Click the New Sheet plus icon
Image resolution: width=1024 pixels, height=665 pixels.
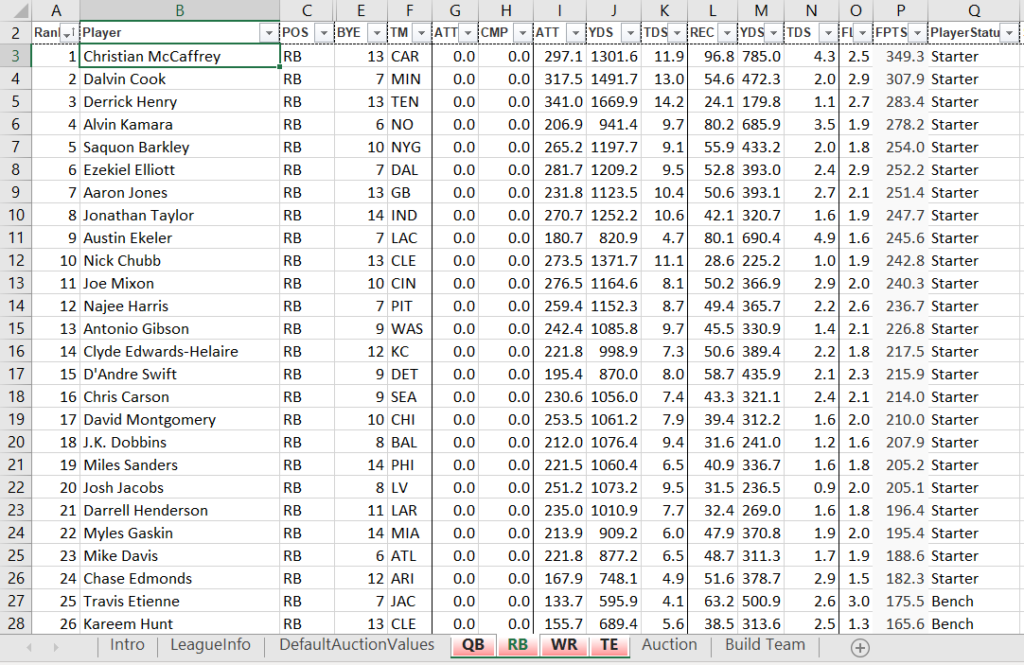pos(858,646)
